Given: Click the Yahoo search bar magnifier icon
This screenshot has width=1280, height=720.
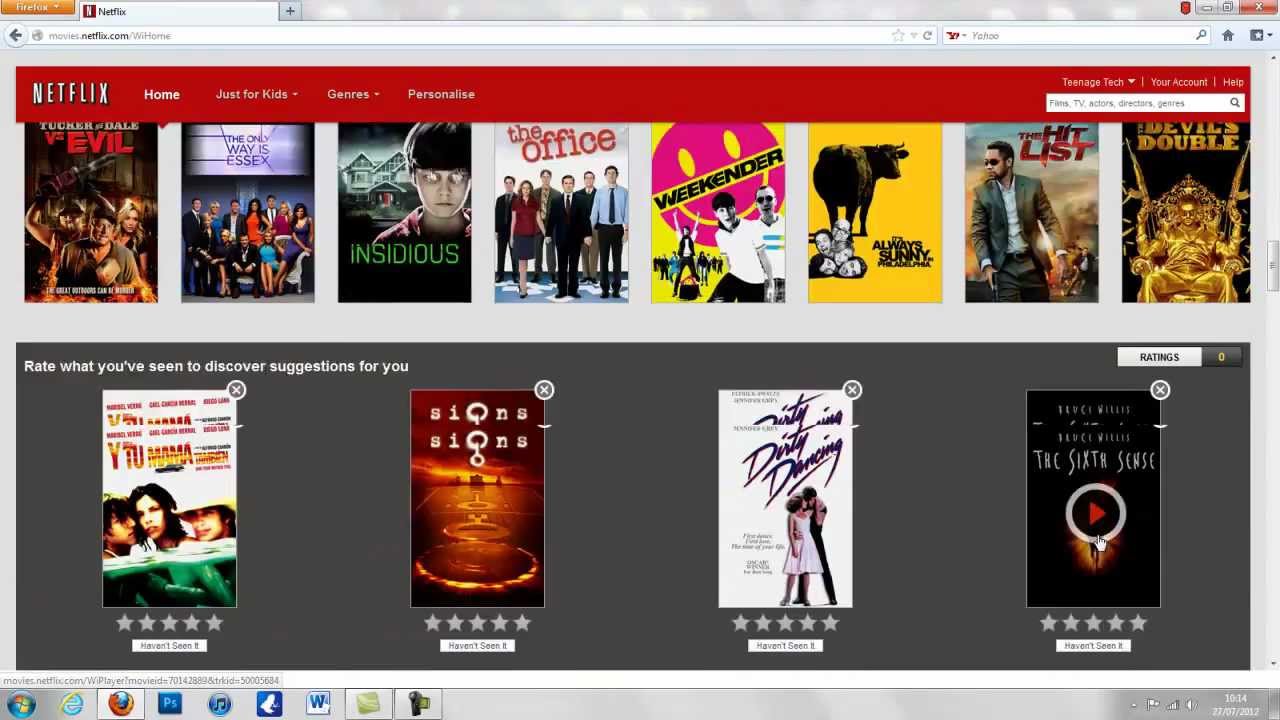Looking at the screenshot, I should (x=1201, y=35).
